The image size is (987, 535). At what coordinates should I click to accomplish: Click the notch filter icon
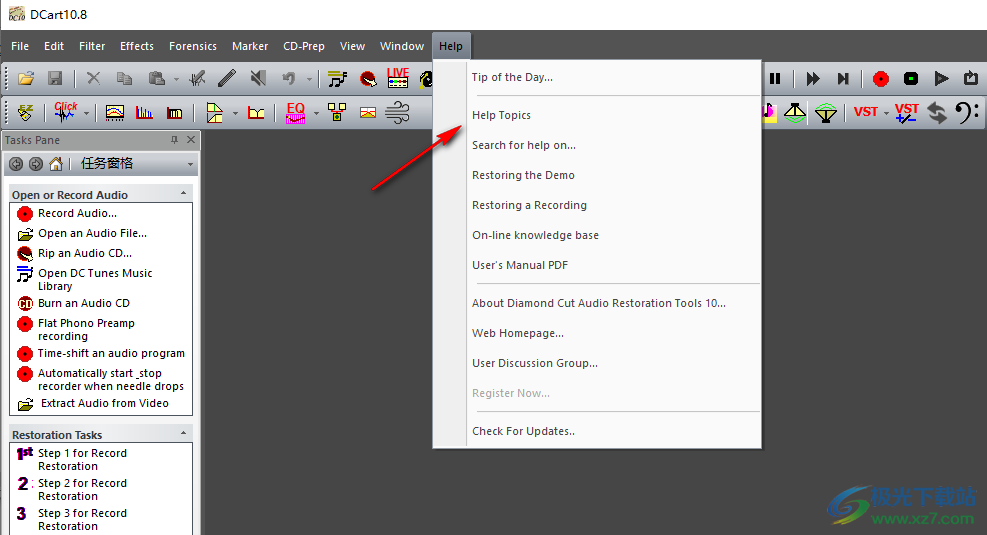click(256, 113)
